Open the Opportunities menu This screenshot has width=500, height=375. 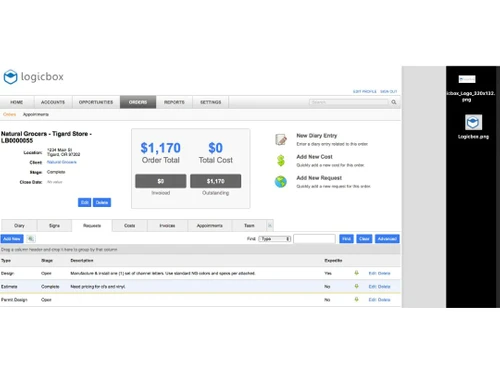[x=96, y=102]
